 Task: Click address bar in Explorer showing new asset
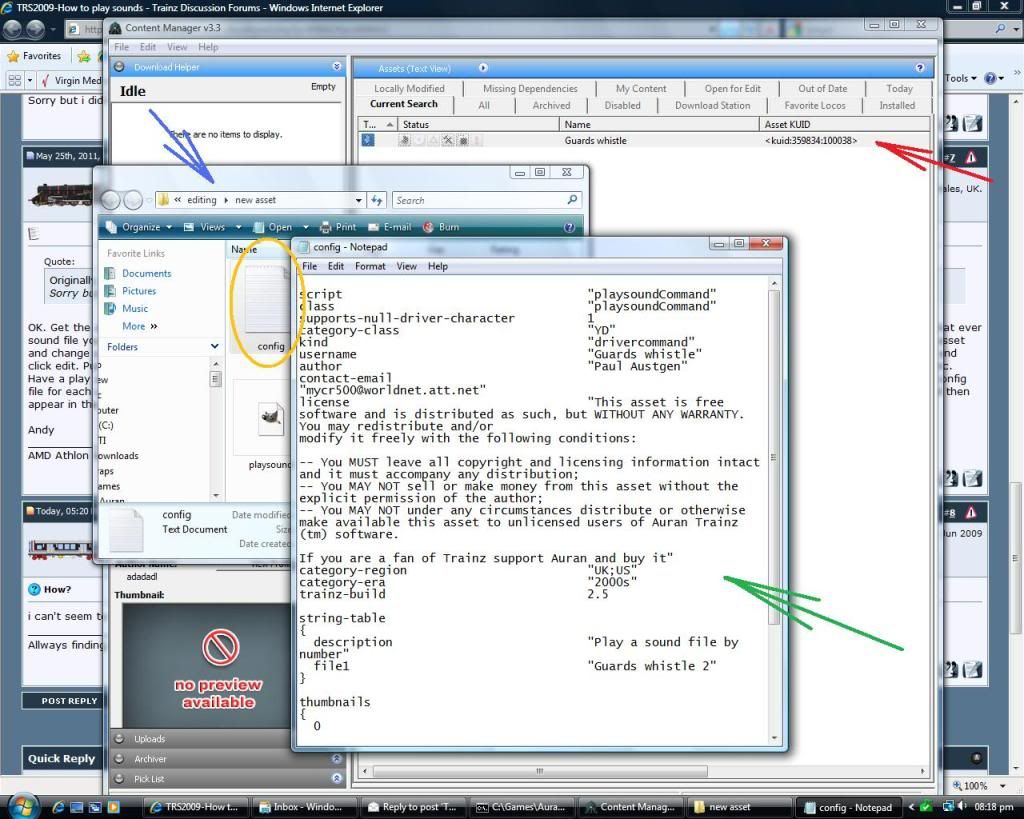click(x=261, y=201)
